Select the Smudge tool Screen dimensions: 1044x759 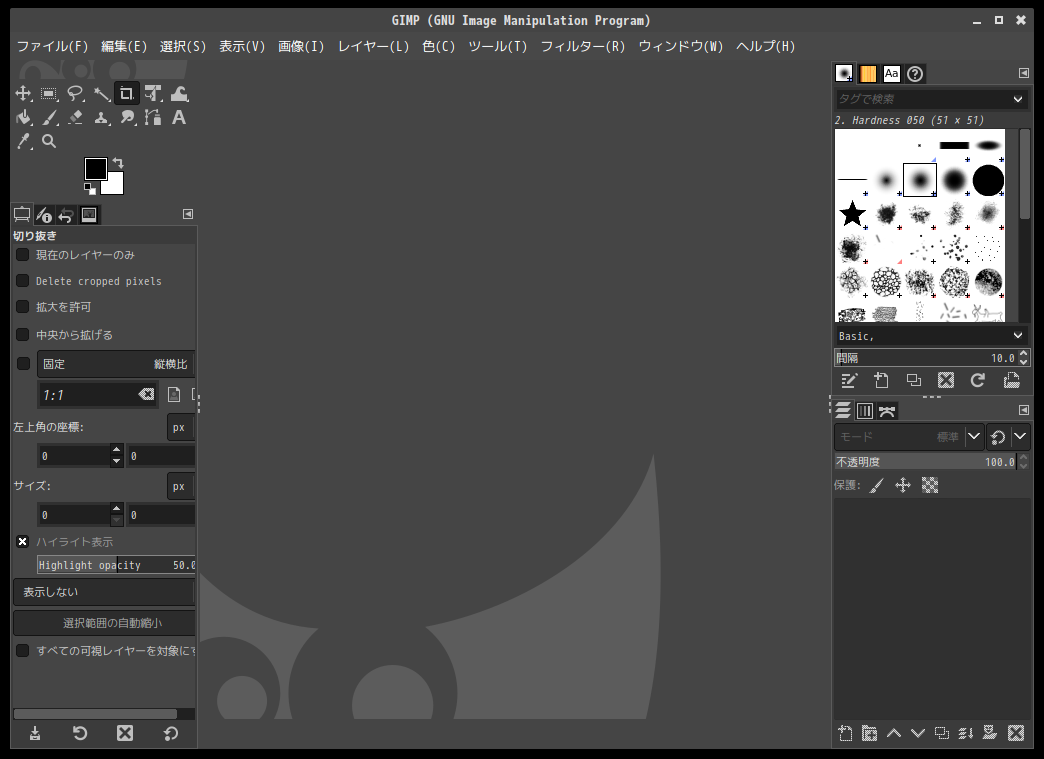point(127,118)
